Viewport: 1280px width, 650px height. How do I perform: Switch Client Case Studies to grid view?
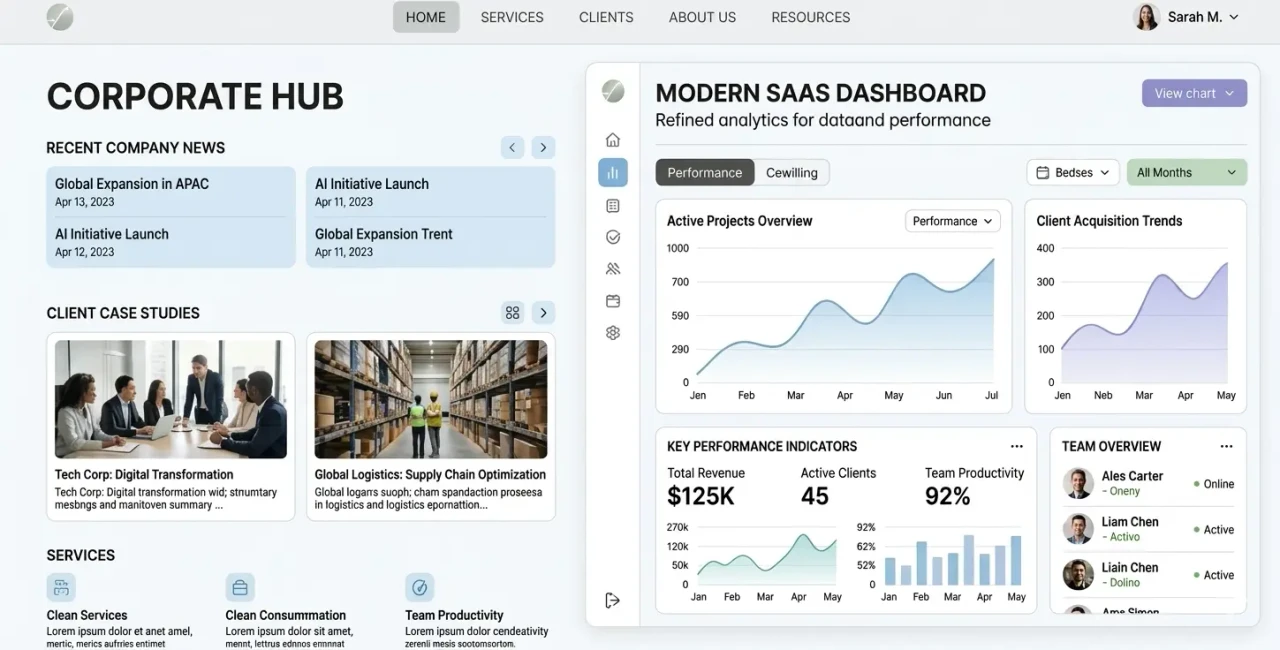pos(512,312)
